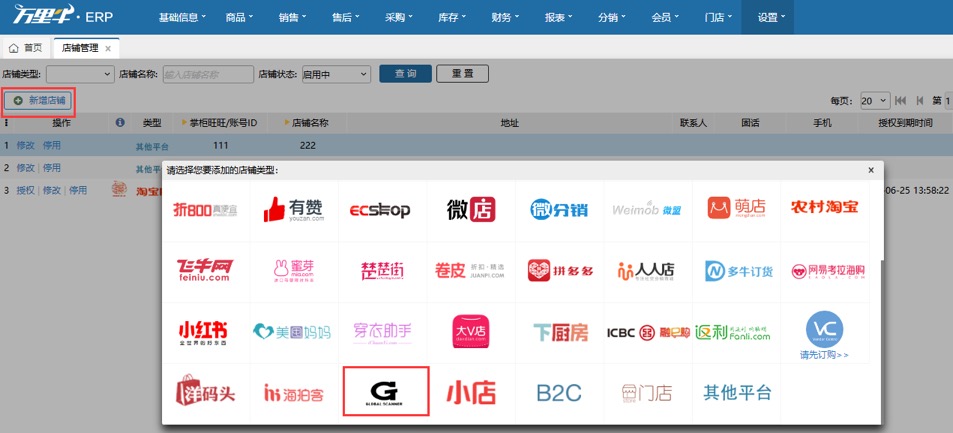Select the VC vendor central logo
The width and height of the screenshot is (953, 433).
824,329
